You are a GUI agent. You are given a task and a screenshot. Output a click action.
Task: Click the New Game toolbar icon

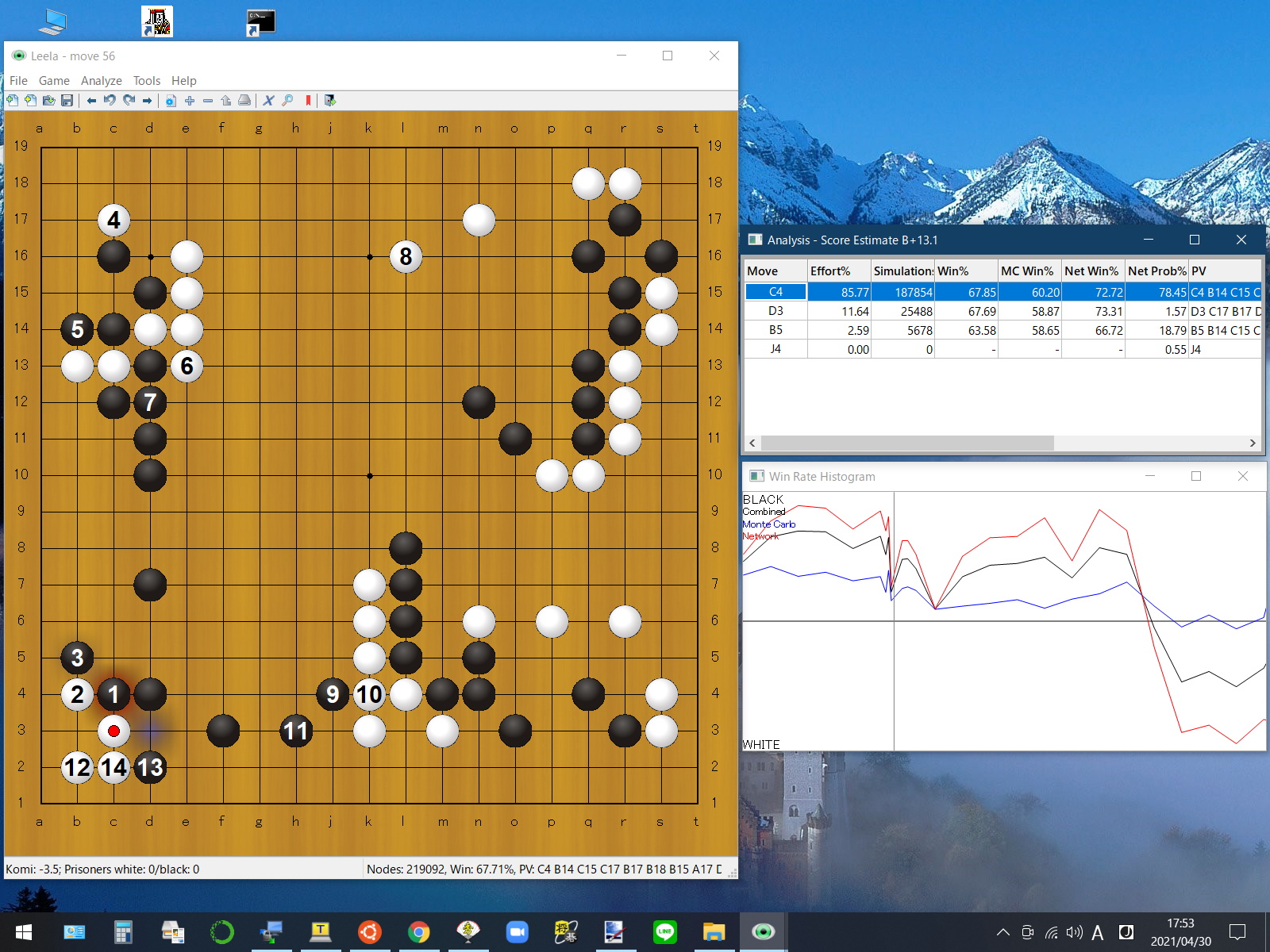(12, 101)
